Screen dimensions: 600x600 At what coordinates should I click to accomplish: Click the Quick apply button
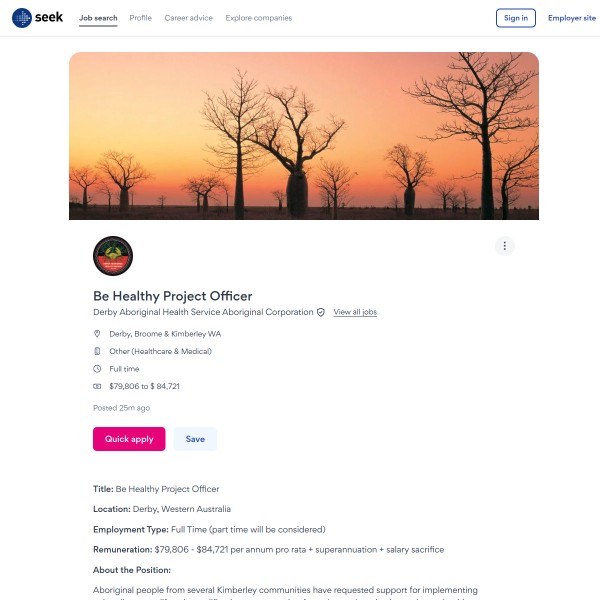129,439
